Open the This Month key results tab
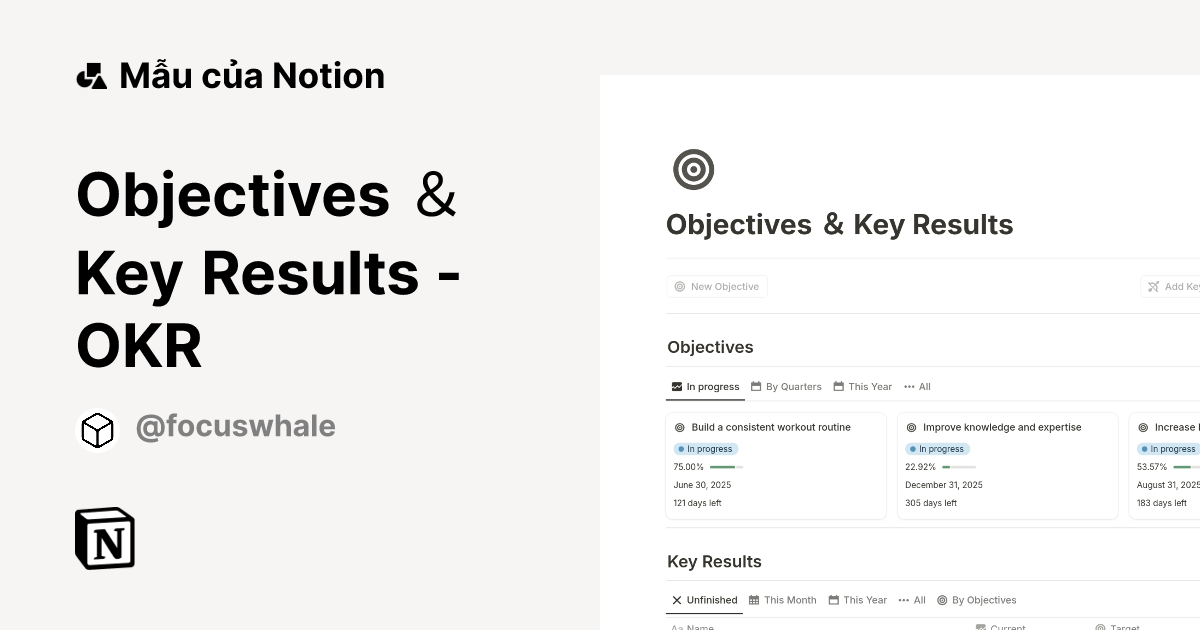The height and width of the screenshot is (630, 1200). pos(783,600)
